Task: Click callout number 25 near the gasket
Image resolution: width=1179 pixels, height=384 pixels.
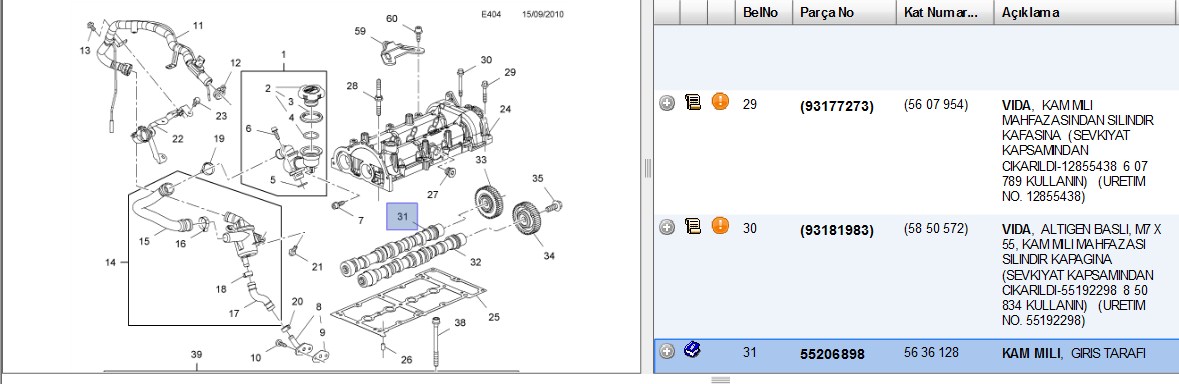Action: (494, 317)
